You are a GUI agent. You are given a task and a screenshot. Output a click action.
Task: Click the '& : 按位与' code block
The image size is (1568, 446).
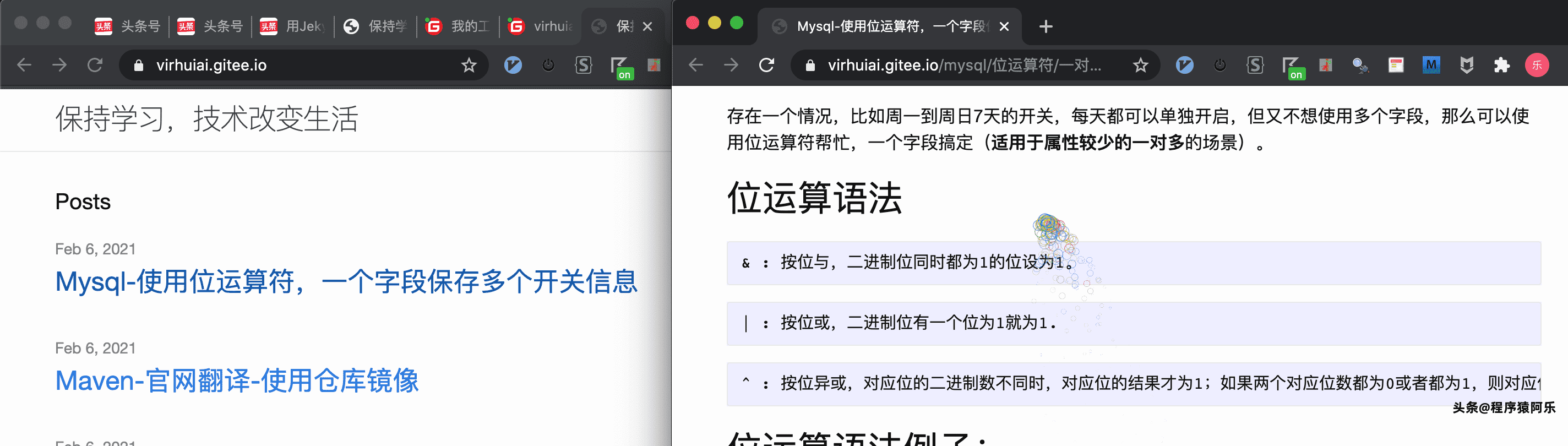[x=1134, y=263]
